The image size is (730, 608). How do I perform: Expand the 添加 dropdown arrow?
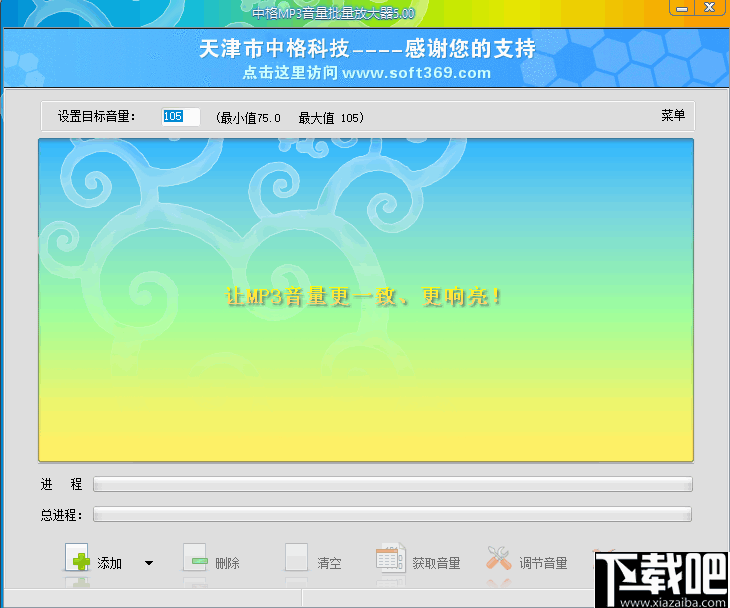click(149, 563)
